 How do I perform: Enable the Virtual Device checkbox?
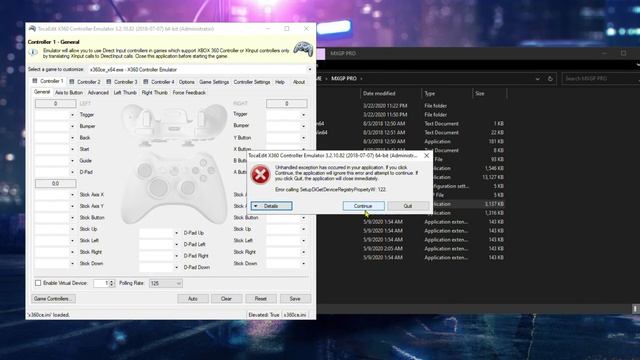[38, 283]
